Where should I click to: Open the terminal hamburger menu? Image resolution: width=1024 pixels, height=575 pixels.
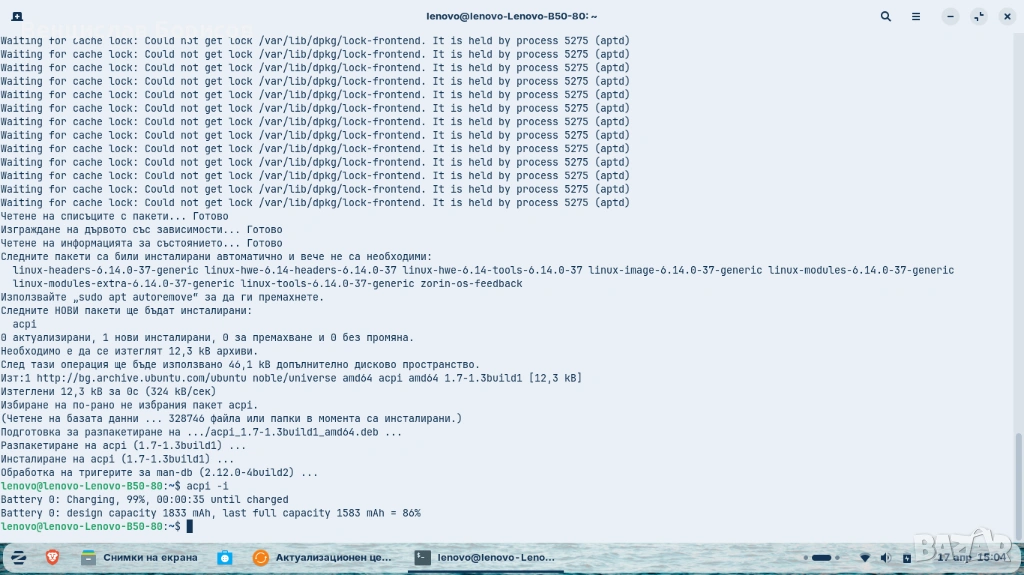(916, 16)
